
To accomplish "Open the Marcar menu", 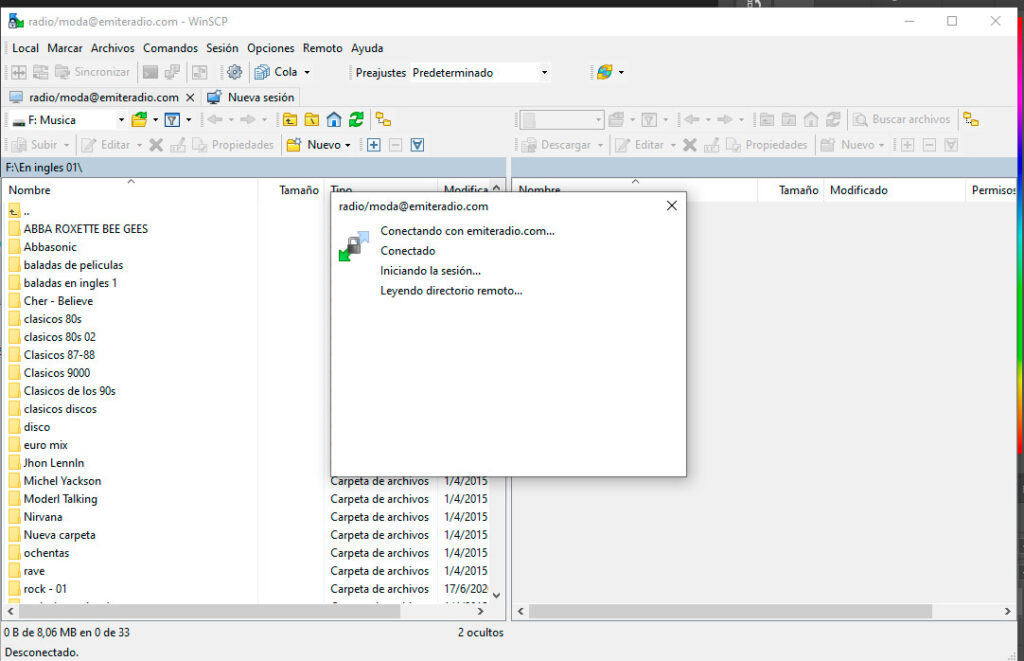I will [65, 48].
